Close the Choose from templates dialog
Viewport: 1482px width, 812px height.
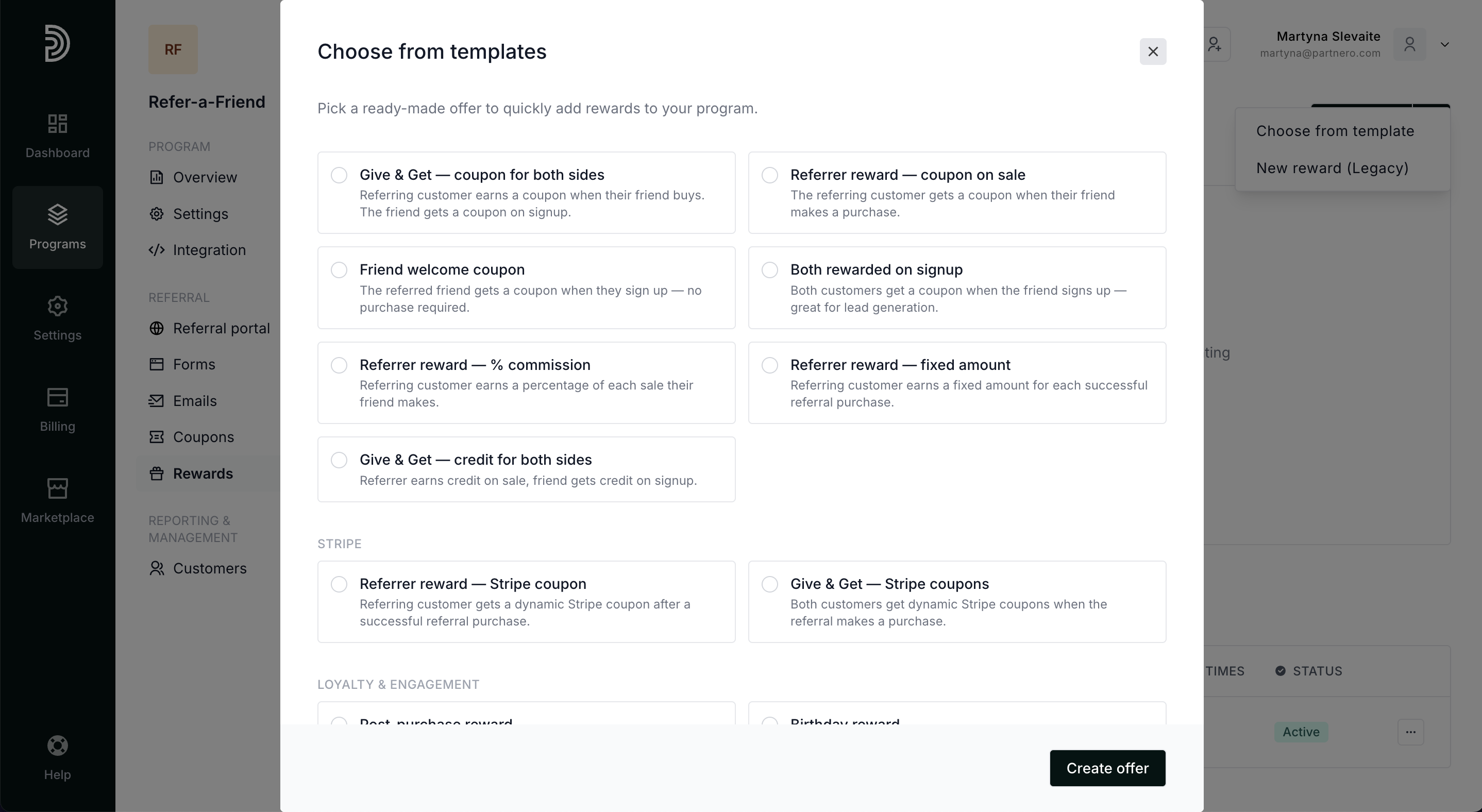coord(1152,52)
